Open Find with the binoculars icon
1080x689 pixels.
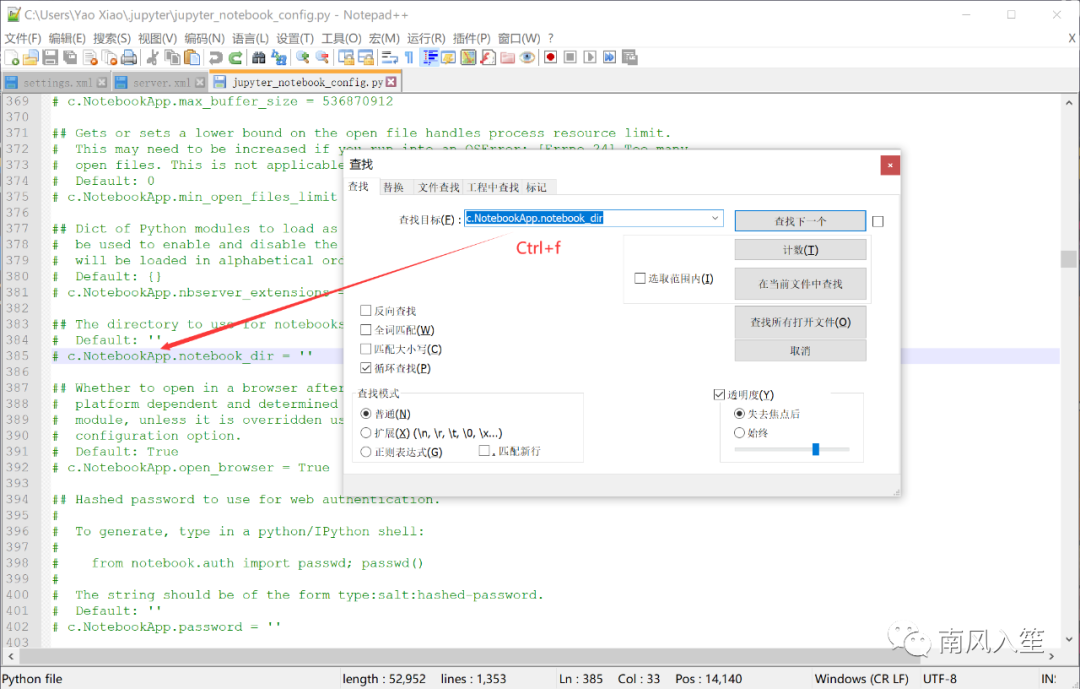point(259,57)
